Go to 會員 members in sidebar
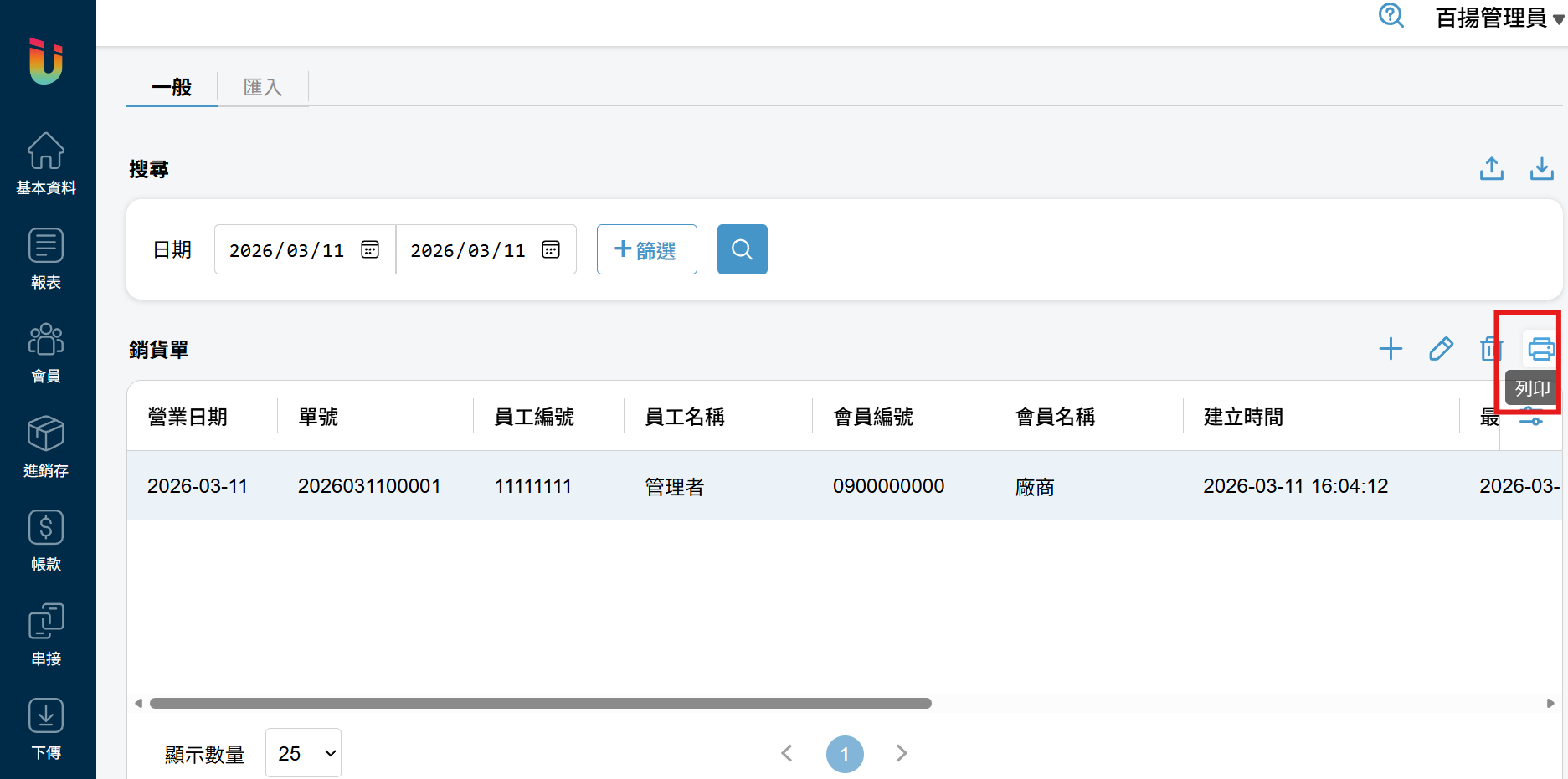 point(46,353)
